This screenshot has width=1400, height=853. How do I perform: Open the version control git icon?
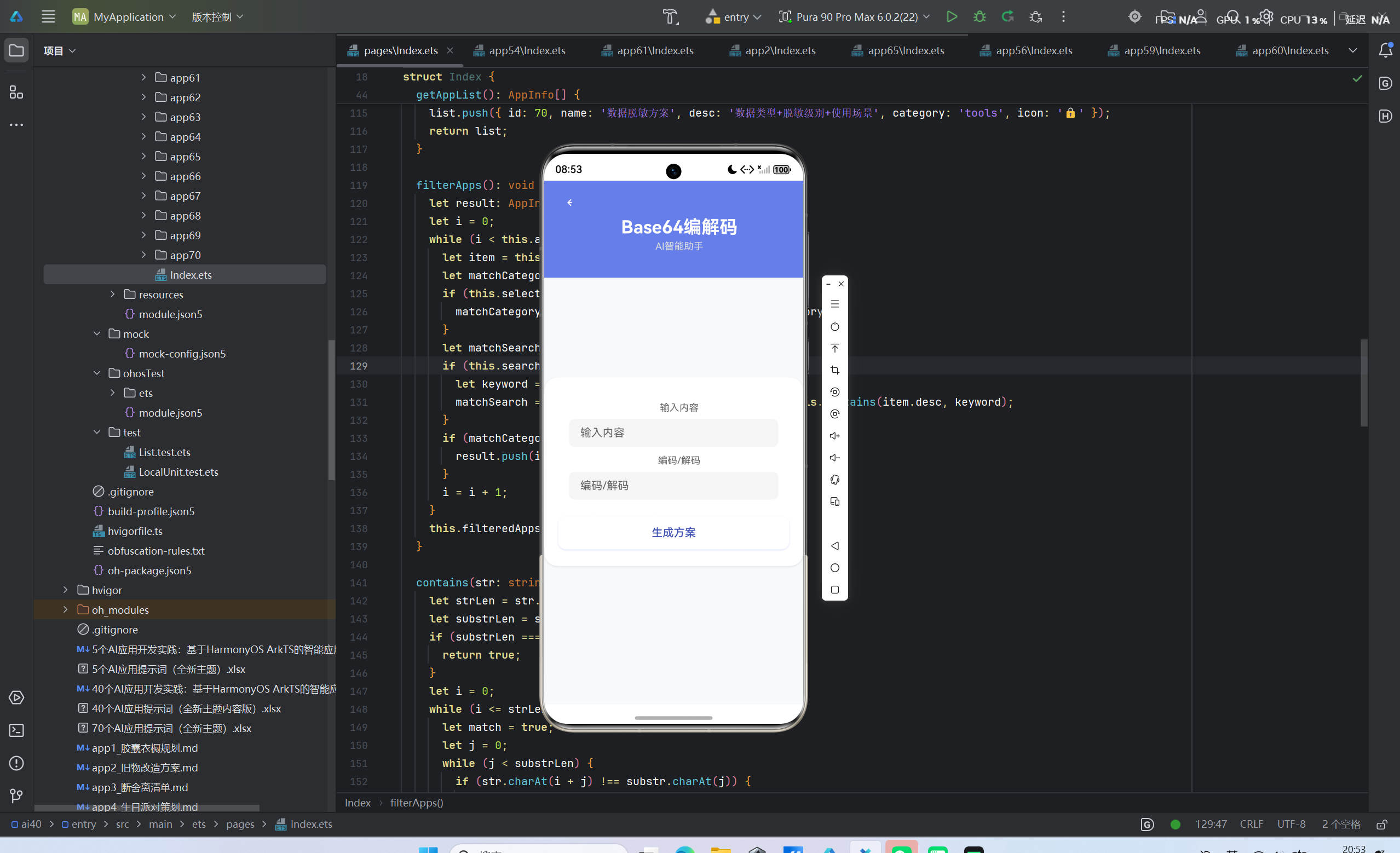16,796
